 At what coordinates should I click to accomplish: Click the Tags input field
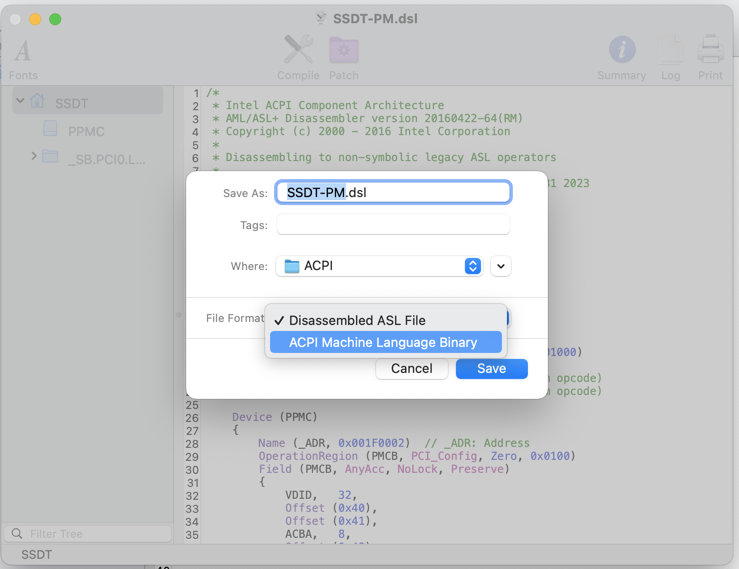tap(393, 224)
